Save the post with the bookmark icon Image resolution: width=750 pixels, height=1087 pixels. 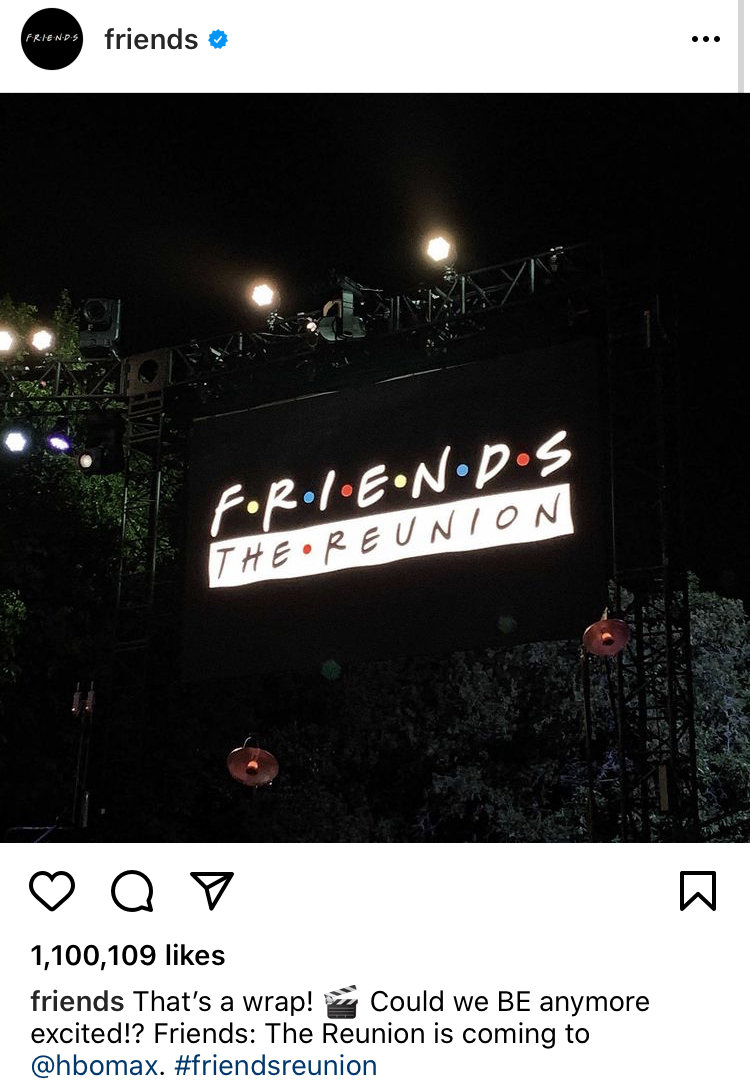click(x=697, y=890)
